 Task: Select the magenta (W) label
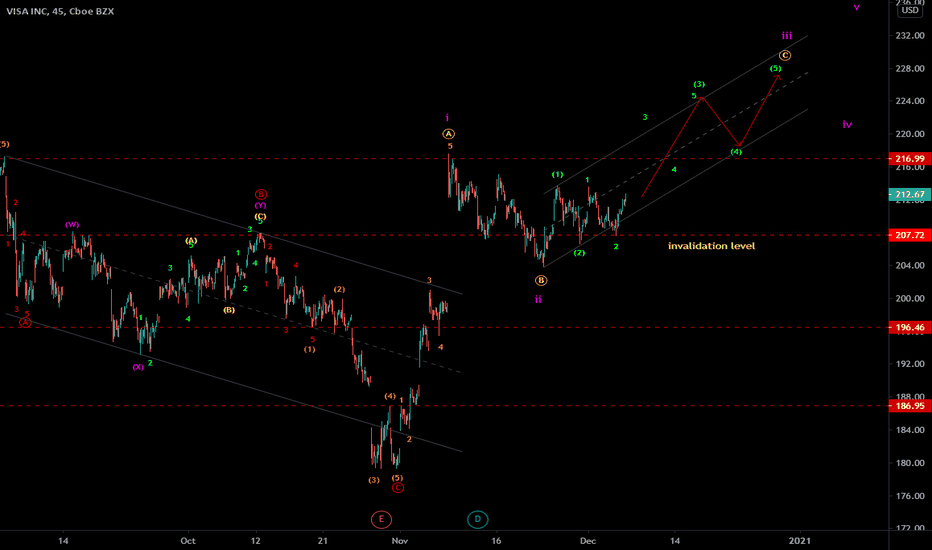point(72,225)
